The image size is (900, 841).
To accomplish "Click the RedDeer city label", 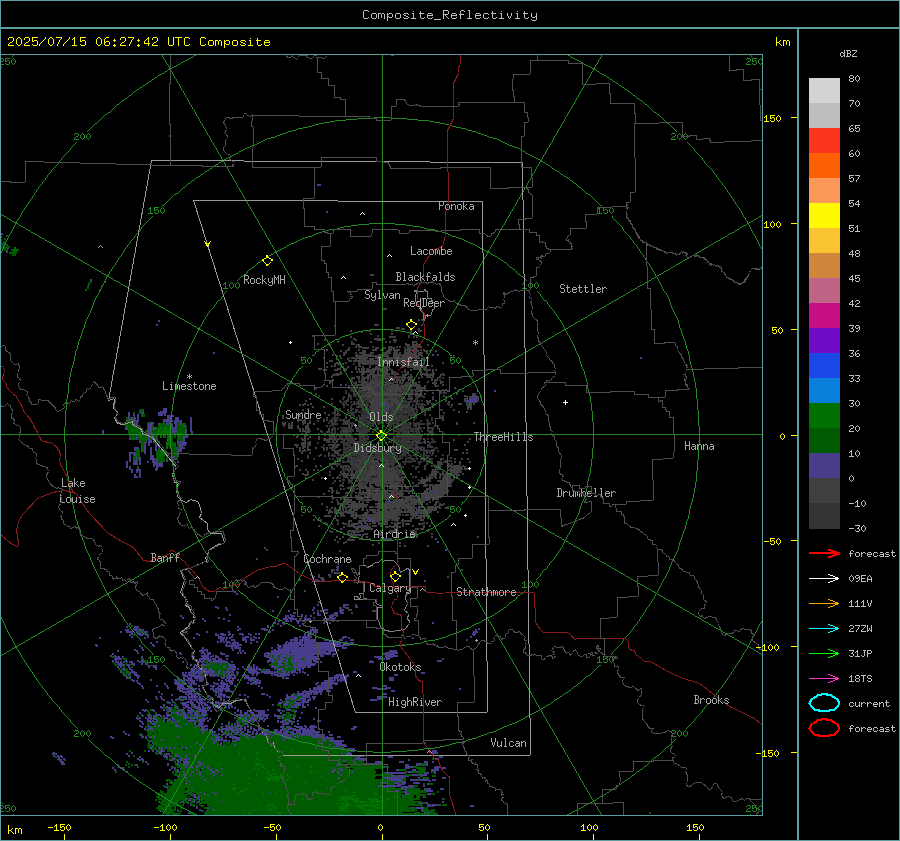I will tap(424, 303).
